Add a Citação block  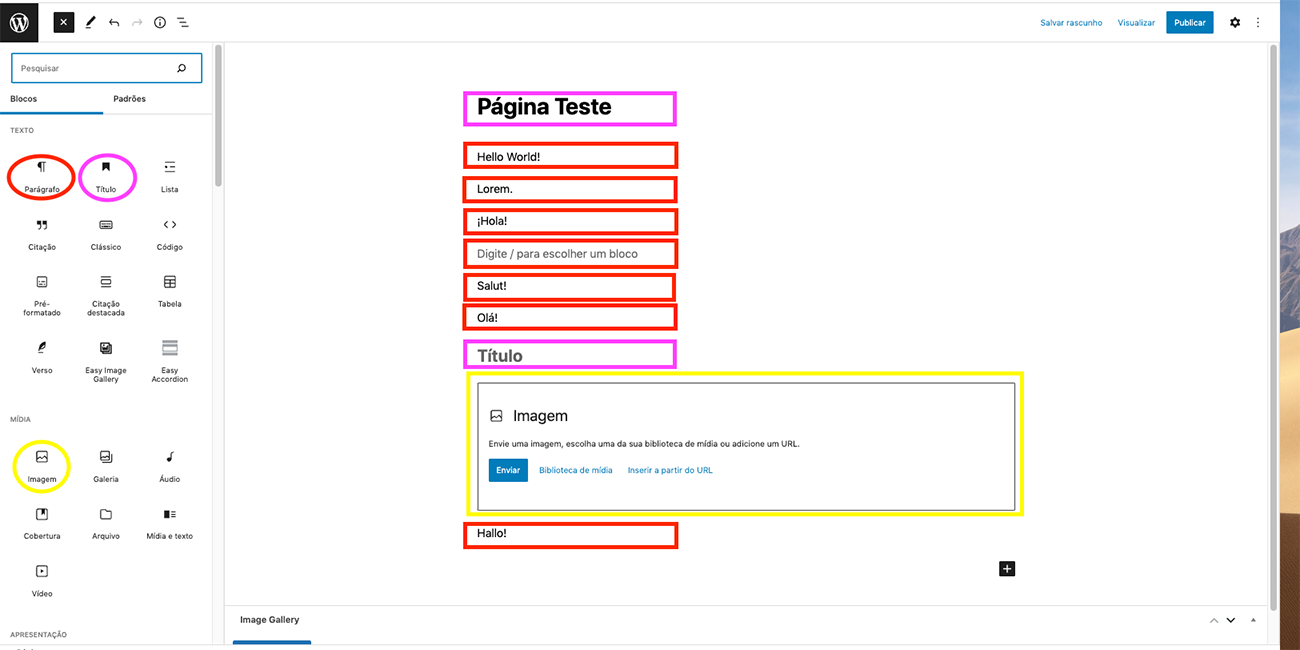(42, 232)
